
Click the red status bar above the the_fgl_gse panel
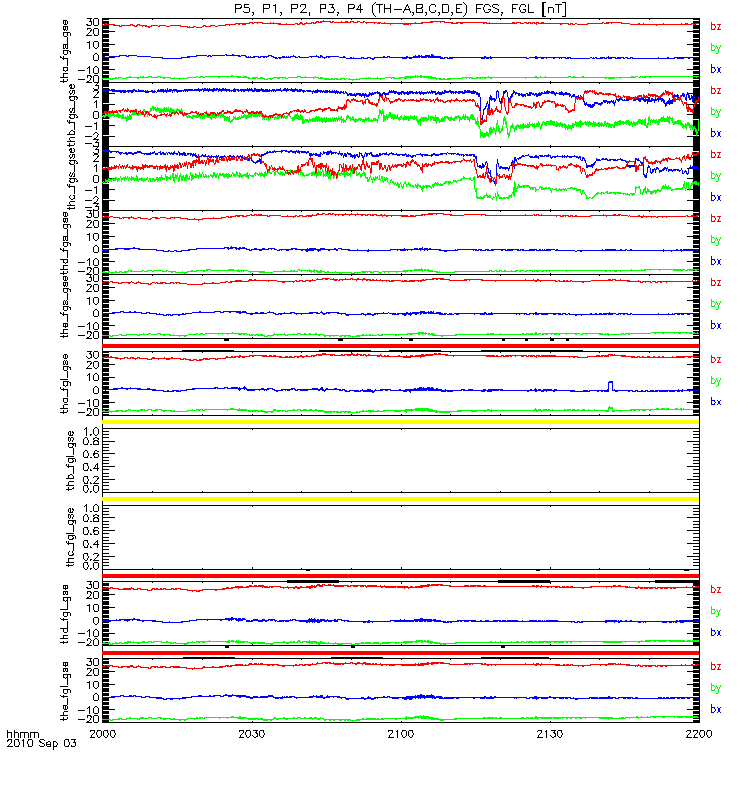click(x=401, y=653)
